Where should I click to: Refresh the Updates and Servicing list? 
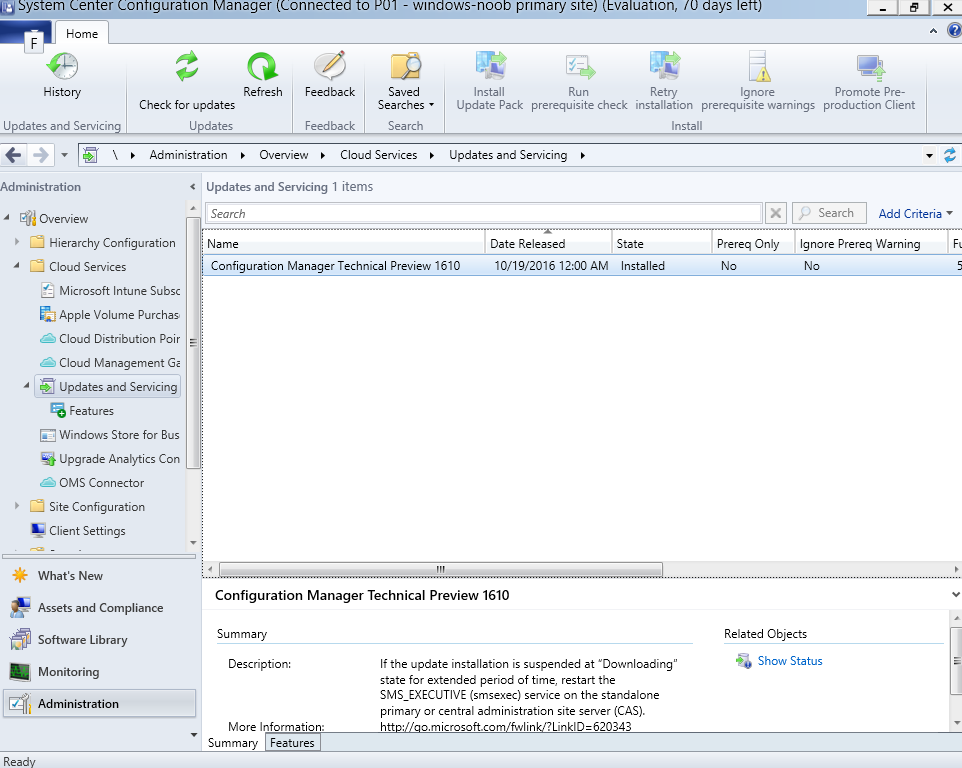(x=263, y=75)
